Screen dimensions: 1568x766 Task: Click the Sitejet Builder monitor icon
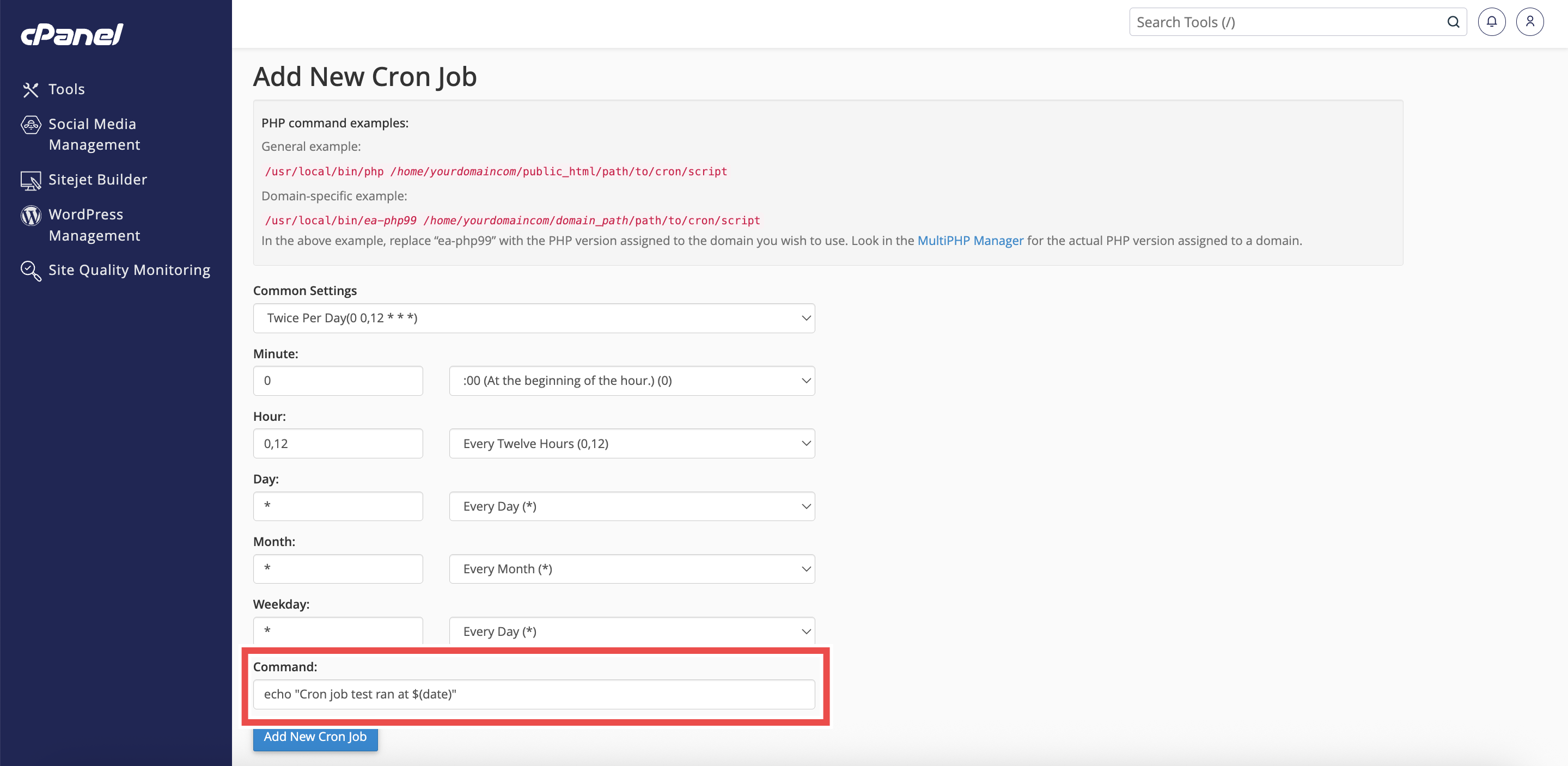tap(31, 180)
